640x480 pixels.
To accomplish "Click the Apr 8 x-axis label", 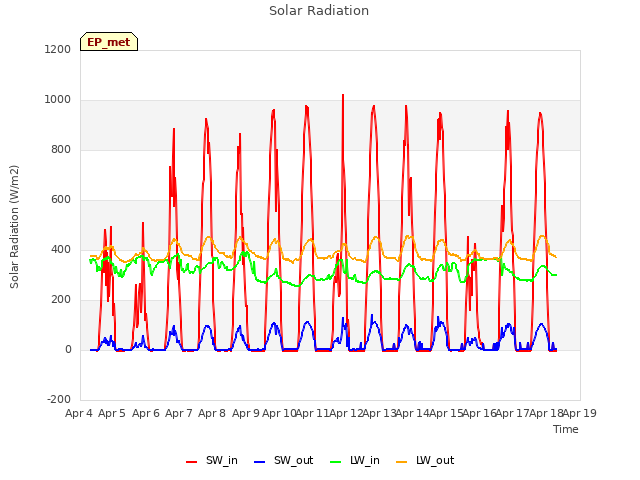I will [x=212, y=413].
